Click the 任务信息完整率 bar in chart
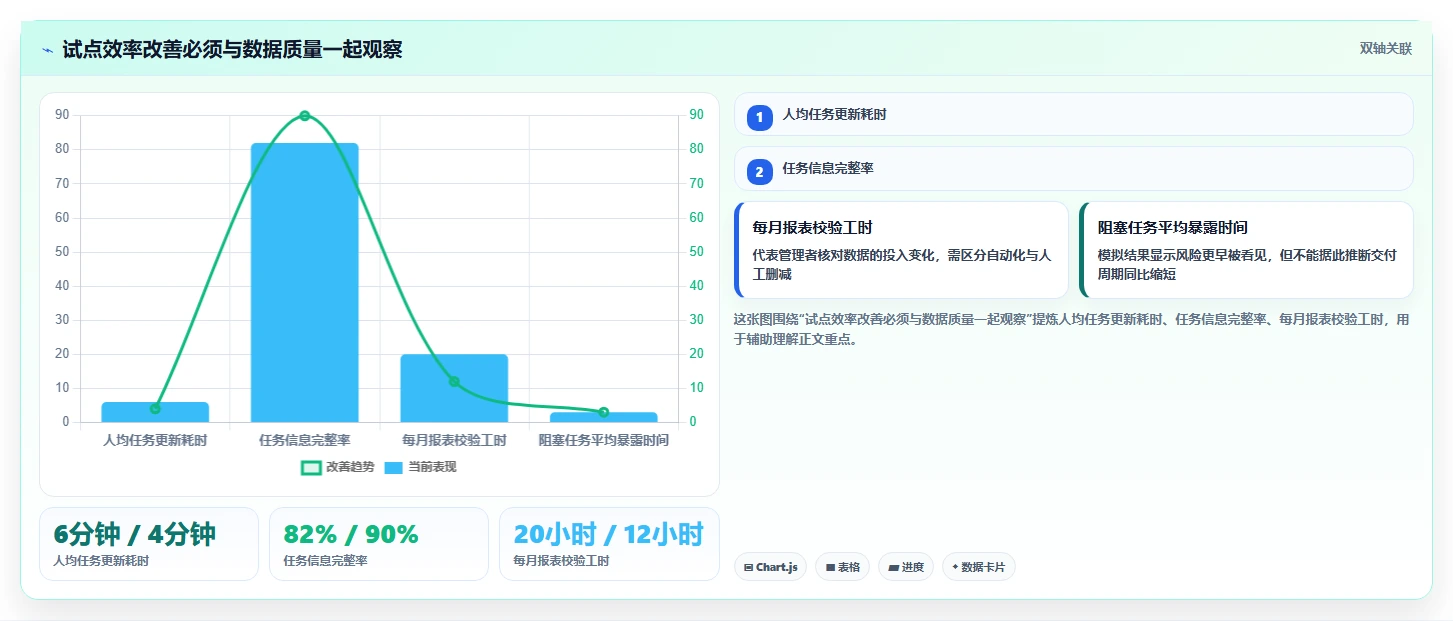This screenshot has height=621, width=1453. (305, 282)
